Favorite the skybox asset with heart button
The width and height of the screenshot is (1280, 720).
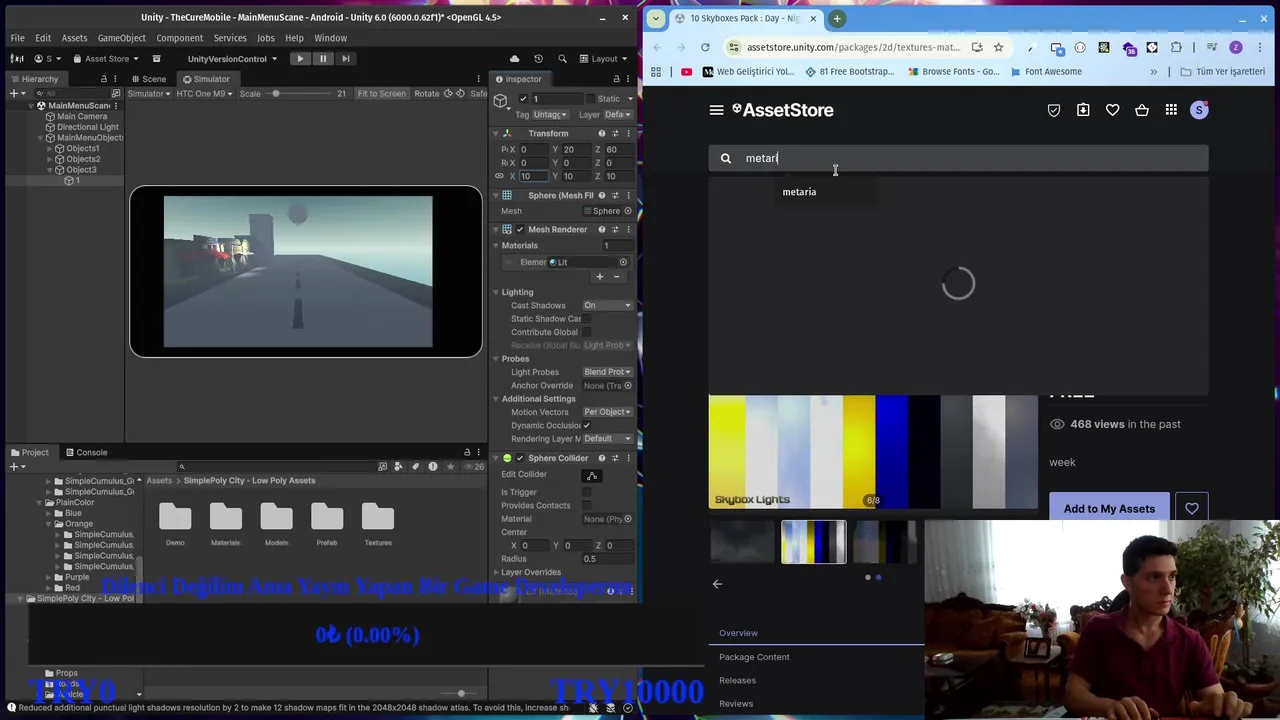(1191, 508)
